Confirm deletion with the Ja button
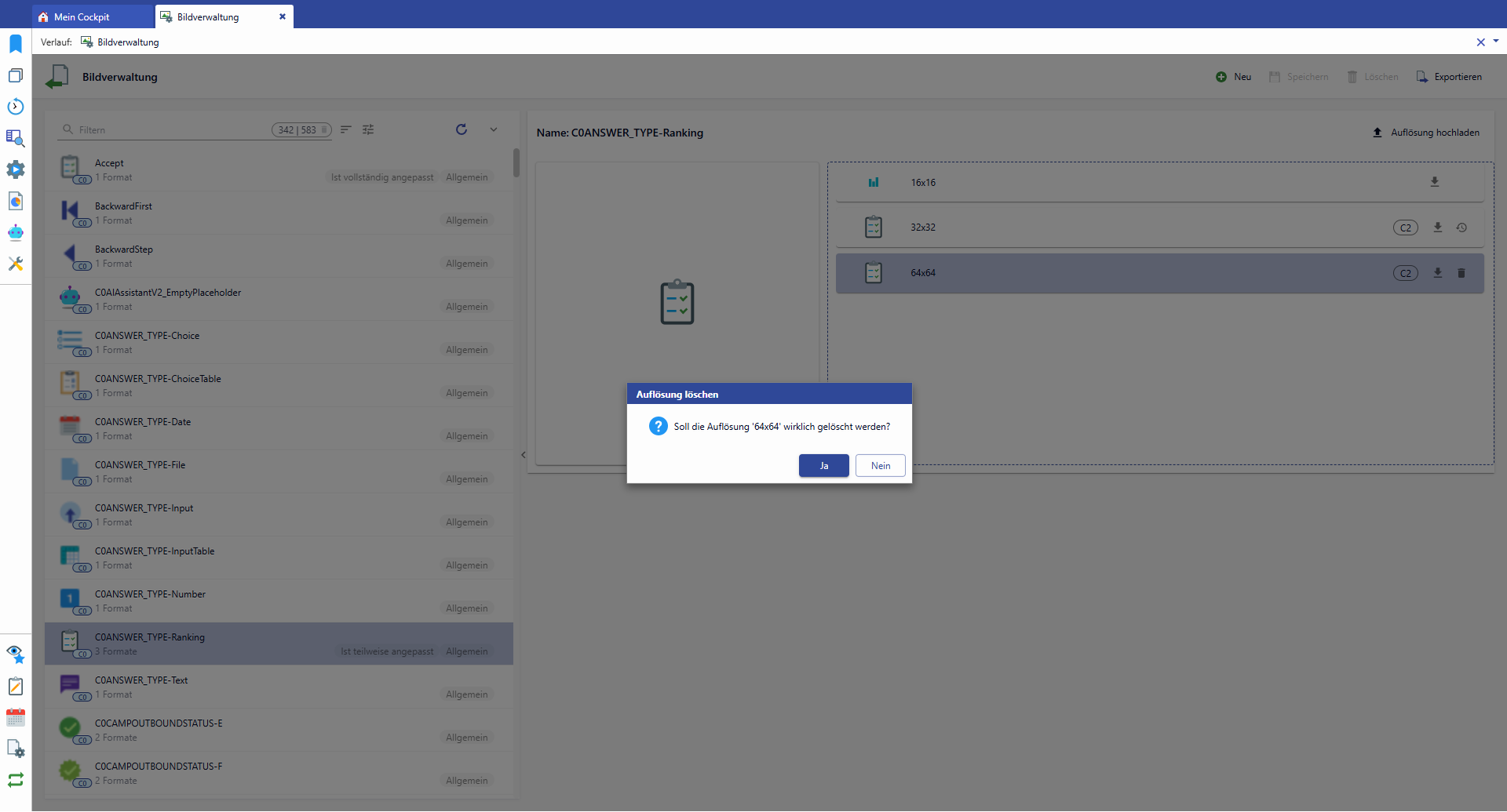The height and width of the screenshot is (812, 1507). tap(823, 466)
